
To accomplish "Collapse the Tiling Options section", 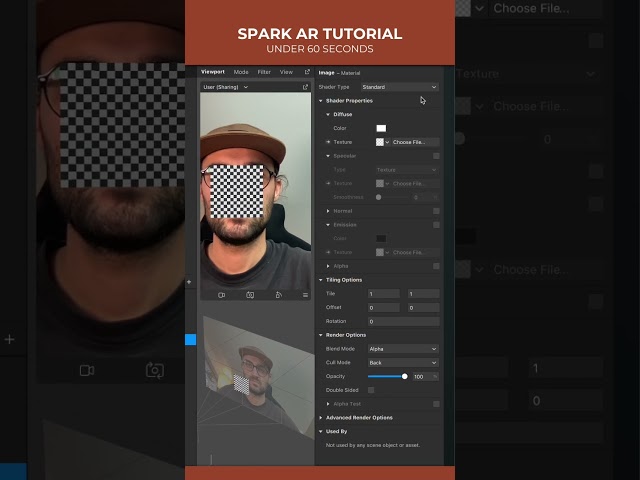I will [321, 280].
